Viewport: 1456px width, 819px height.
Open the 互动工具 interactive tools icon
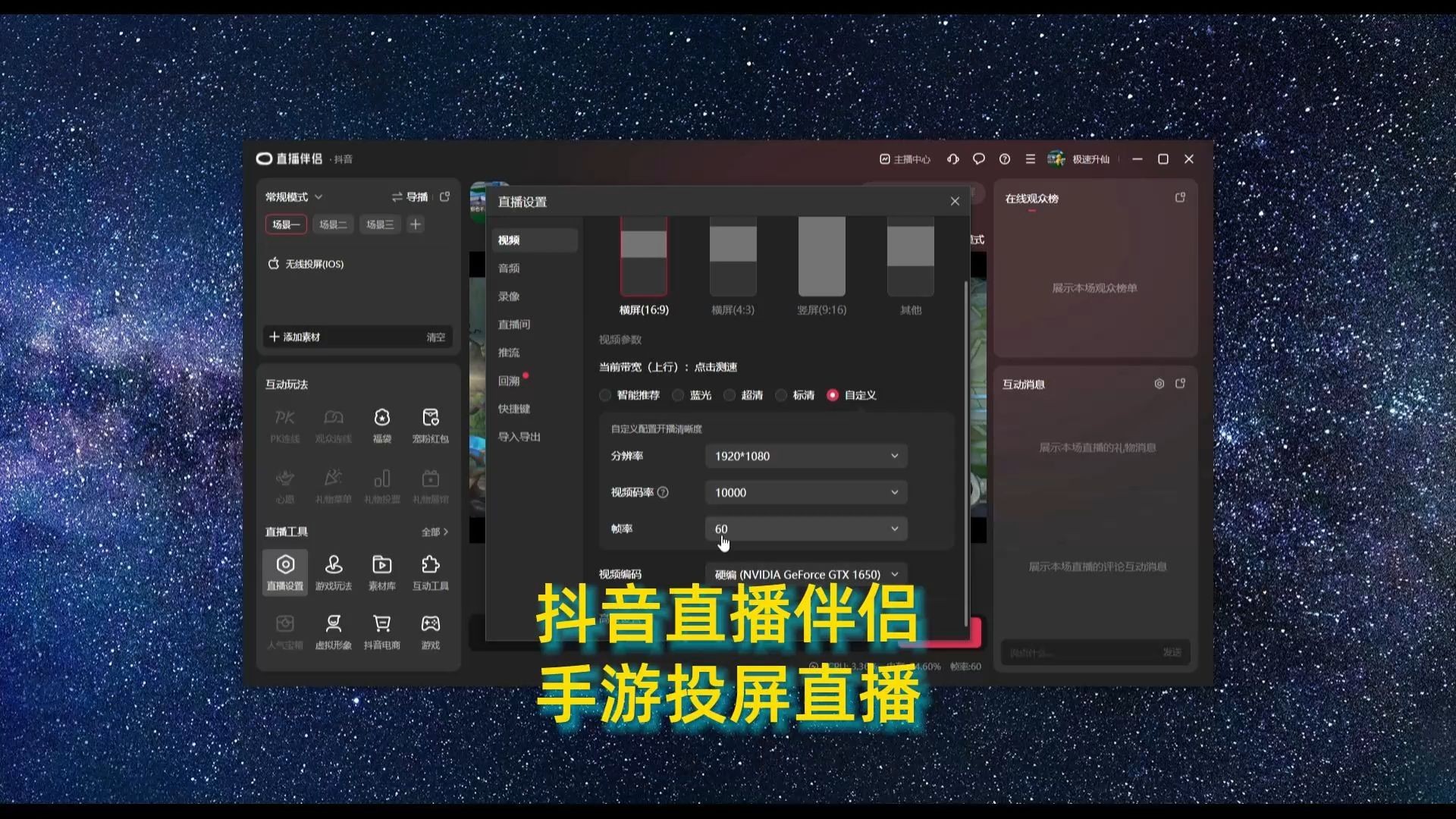[x=431, y=573]
